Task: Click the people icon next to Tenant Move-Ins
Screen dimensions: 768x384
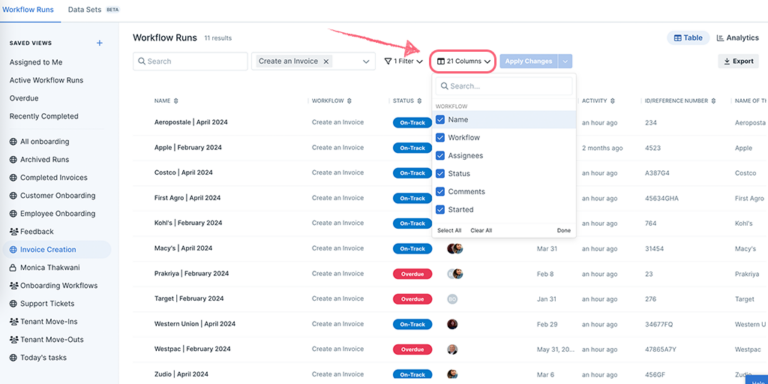Action: tap(13, 322)
